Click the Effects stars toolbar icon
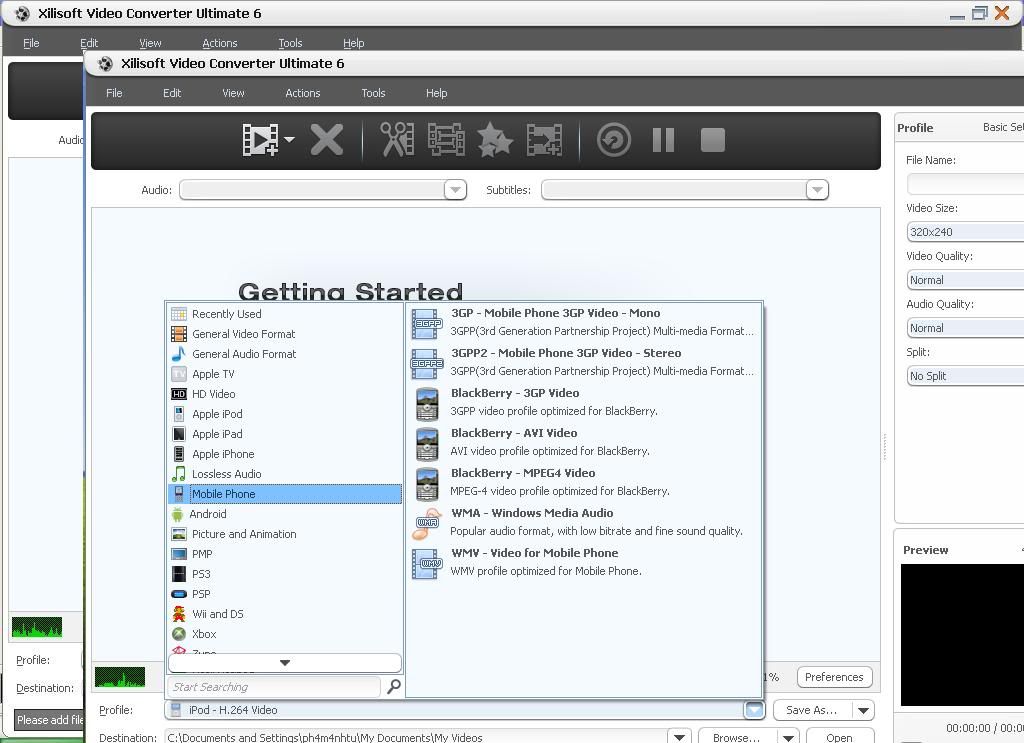1024x743 pixels. point(494,140)
